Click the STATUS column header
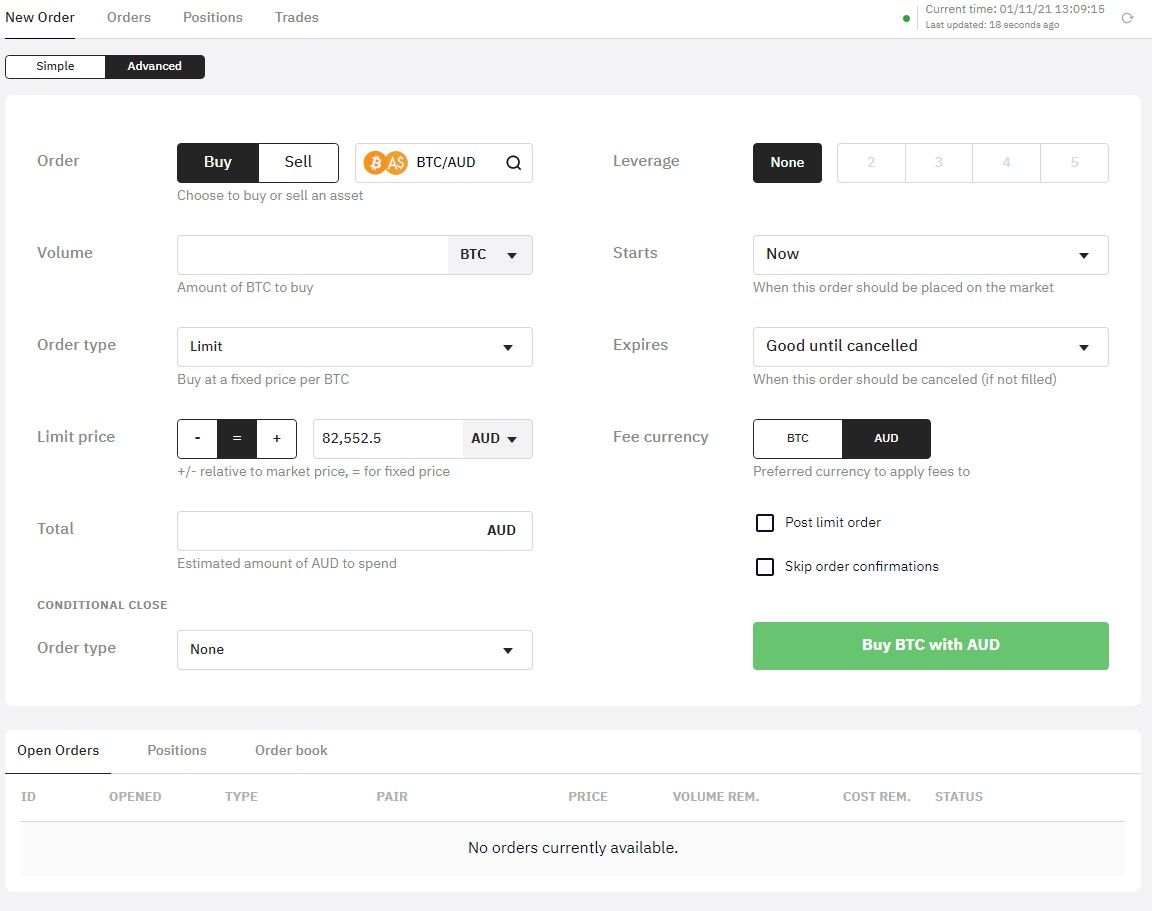Screen dimensions: 1152x911 click(959, 796)
